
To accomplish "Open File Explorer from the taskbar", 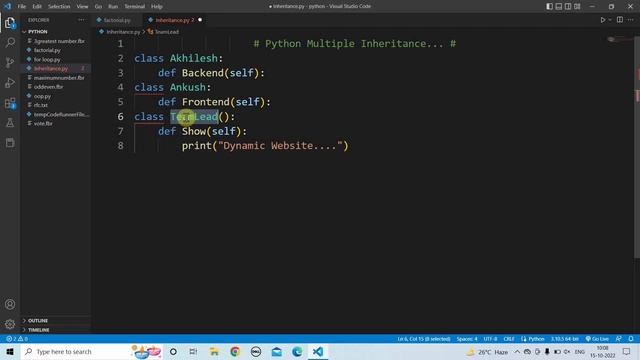I will (214, 351).
